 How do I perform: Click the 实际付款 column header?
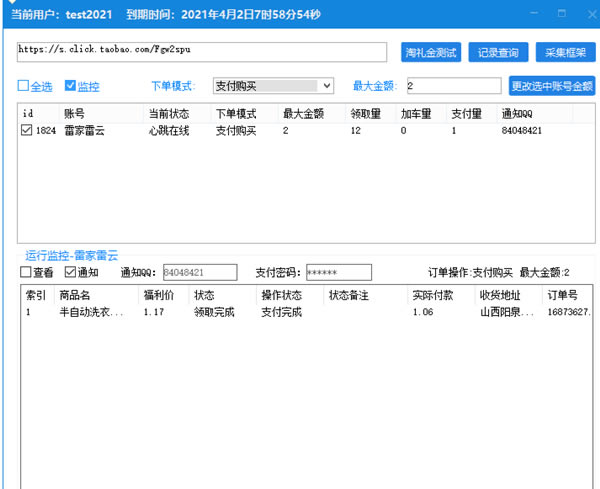tap(432, 295)
